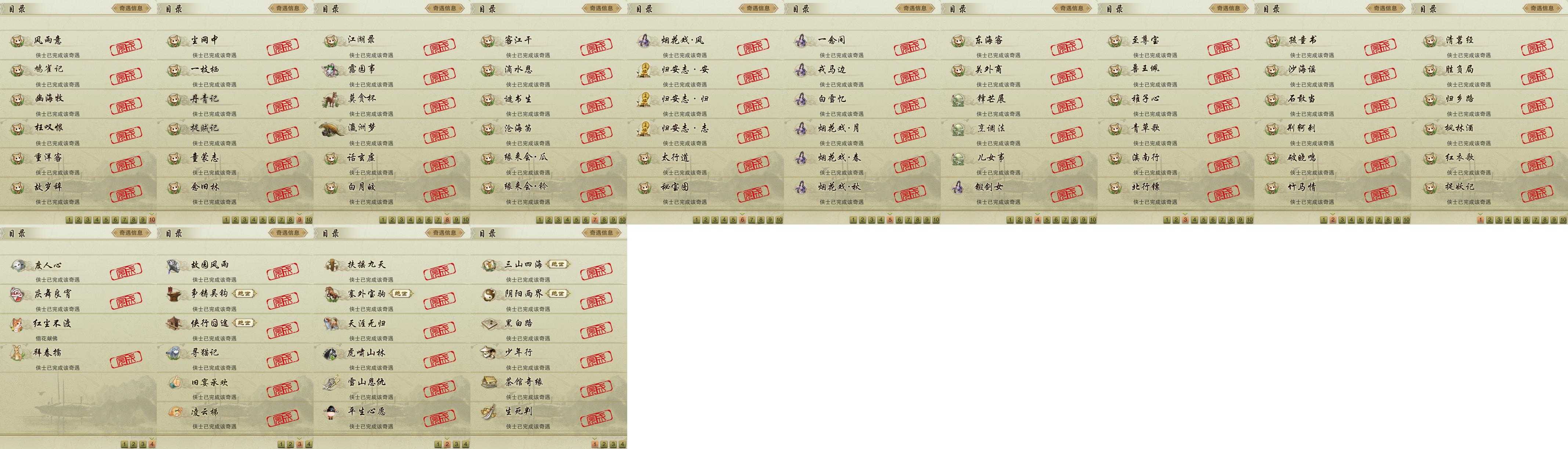Click the yin-yang icon for 阴阳两界
This screenshot has height=449, width=1568.
pos(488,295)
